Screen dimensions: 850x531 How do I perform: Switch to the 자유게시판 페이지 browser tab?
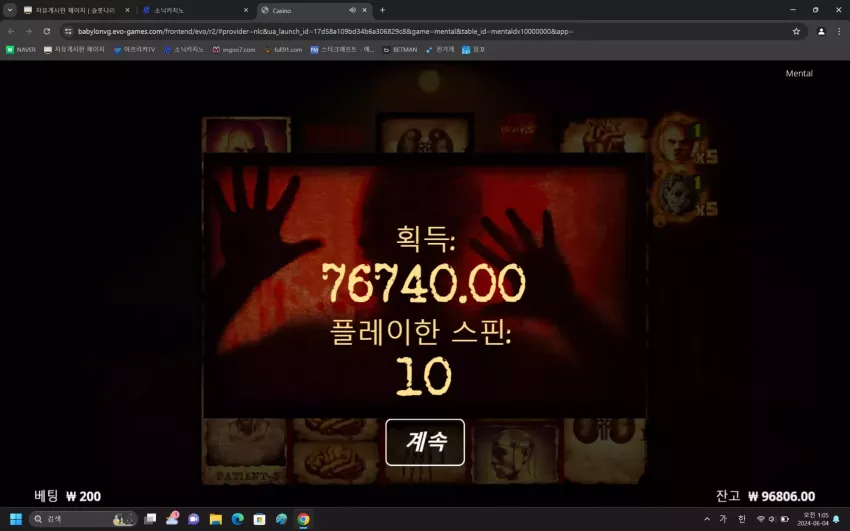pos(75,10)
